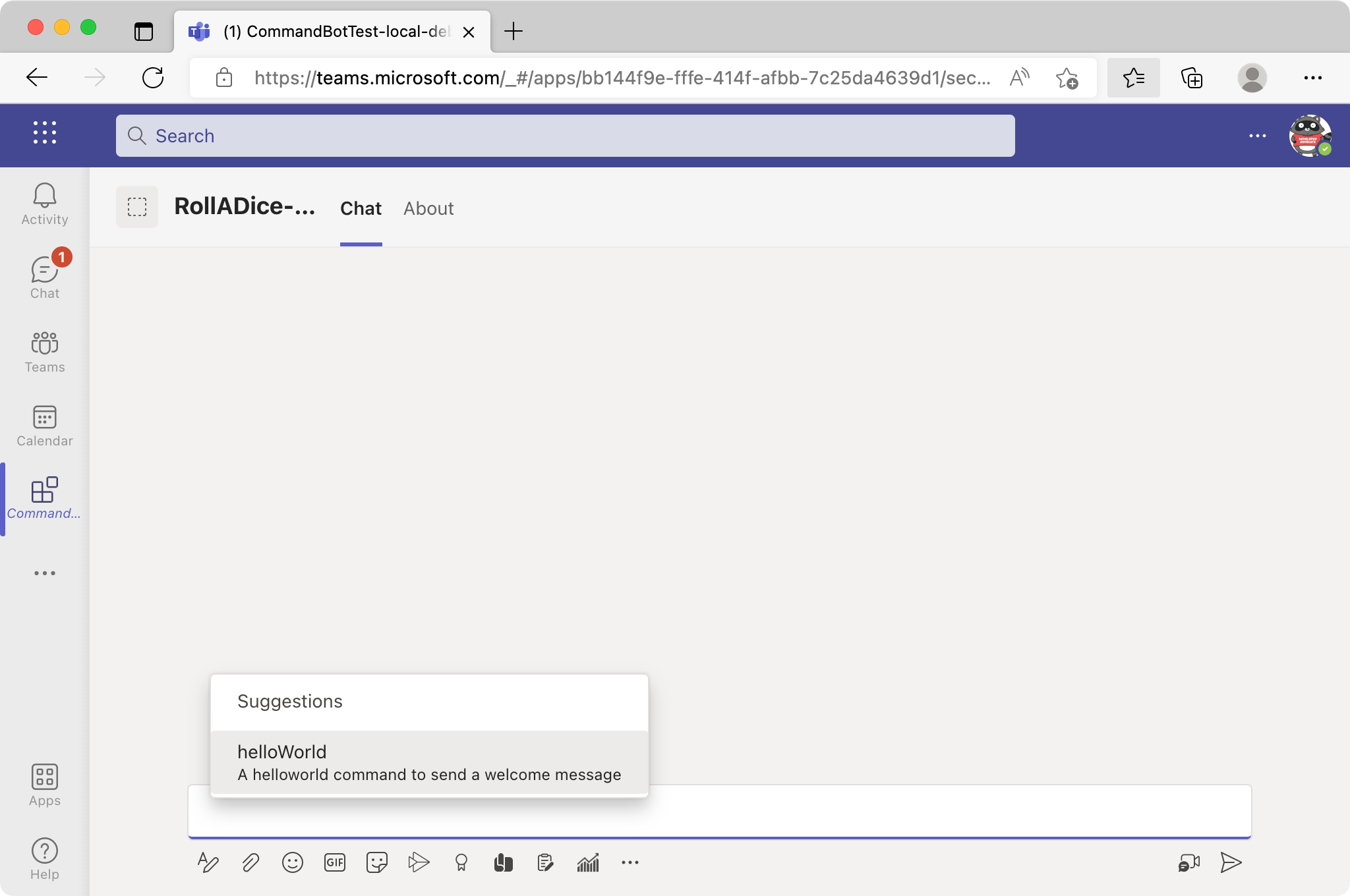Open the Teams app launcher grid
Viewport: 1350px width, 896px height.
click(45, 133)
